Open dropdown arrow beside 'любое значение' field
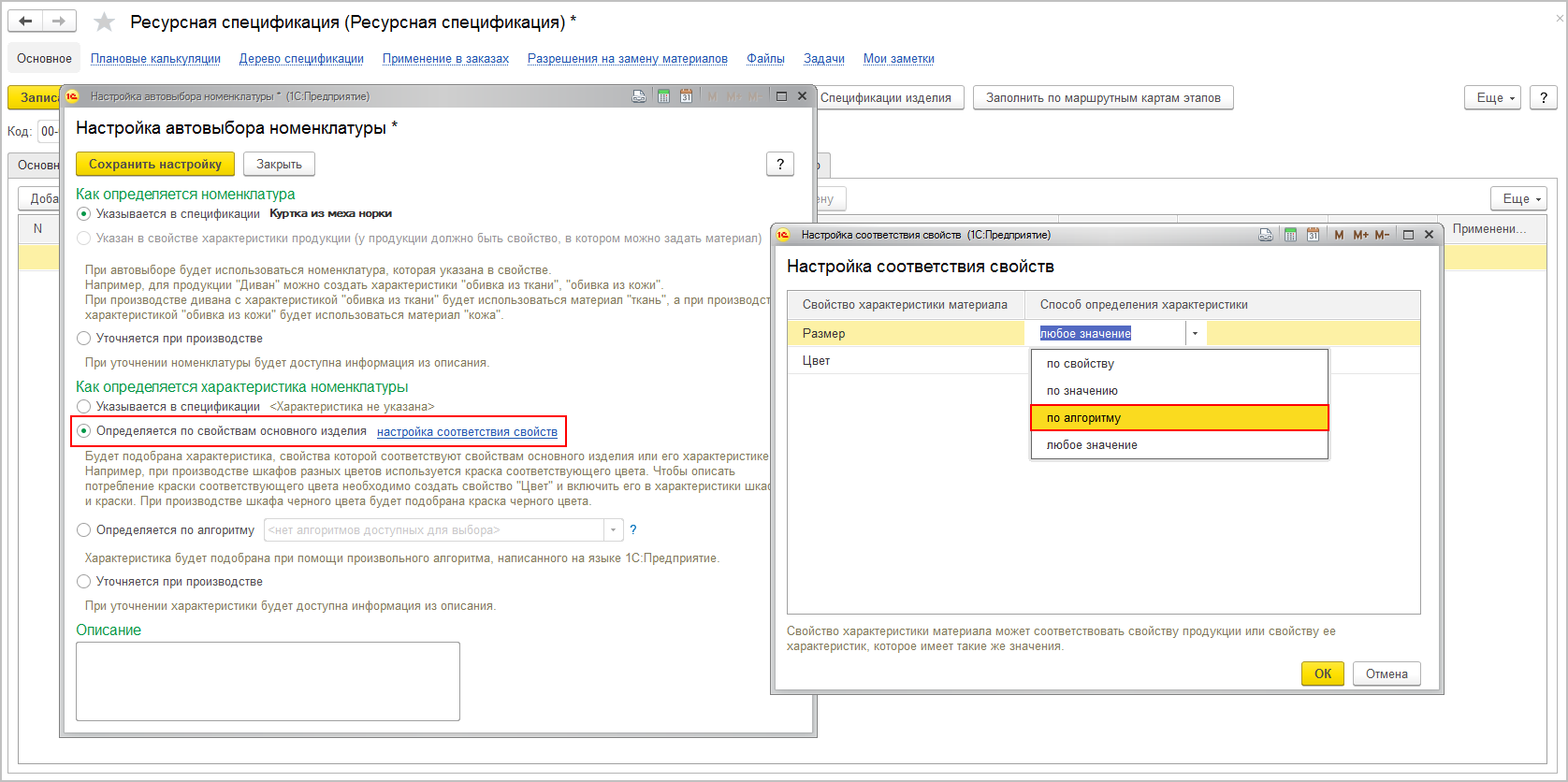 [1195, 334]
